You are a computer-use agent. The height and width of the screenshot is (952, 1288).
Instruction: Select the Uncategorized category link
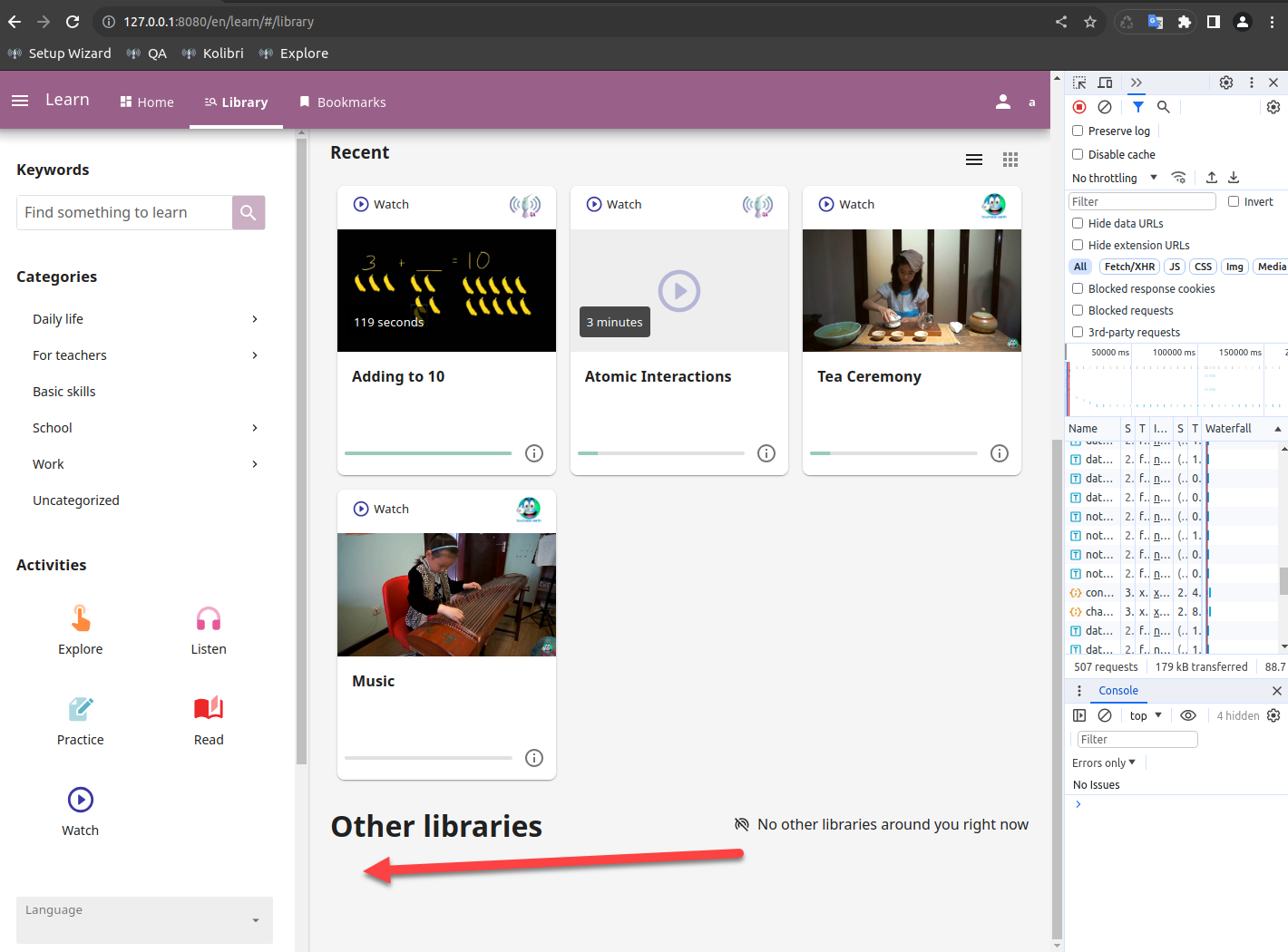pos(76,500)
